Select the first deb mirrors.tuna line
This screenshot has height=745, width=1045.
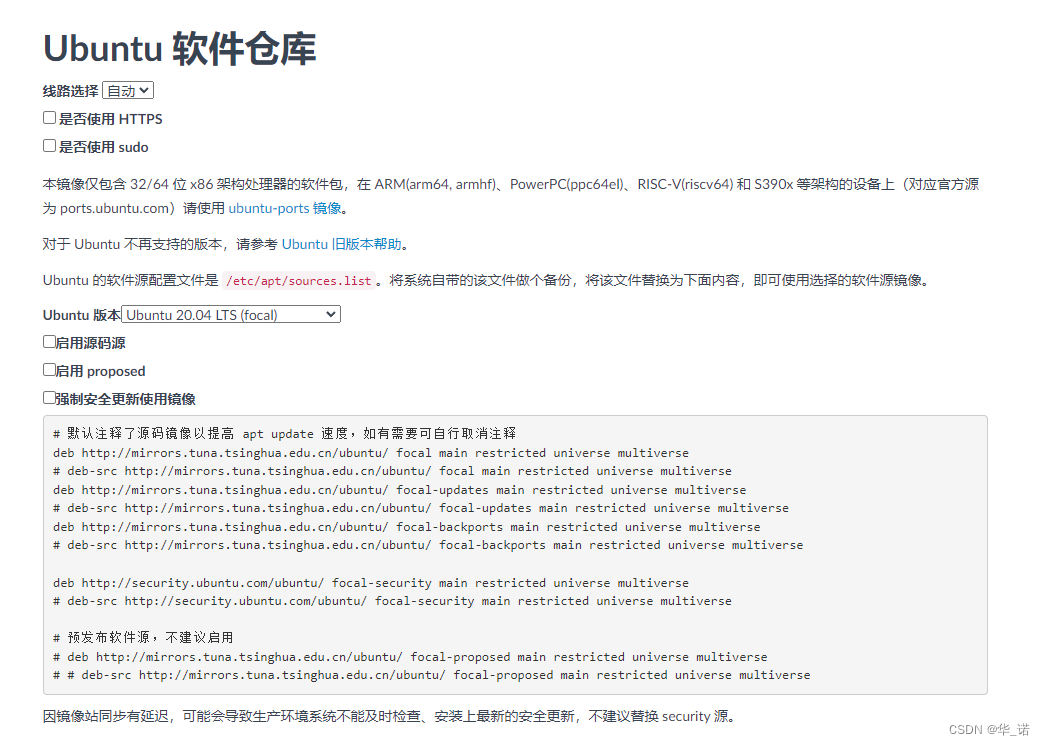[370, 452]
